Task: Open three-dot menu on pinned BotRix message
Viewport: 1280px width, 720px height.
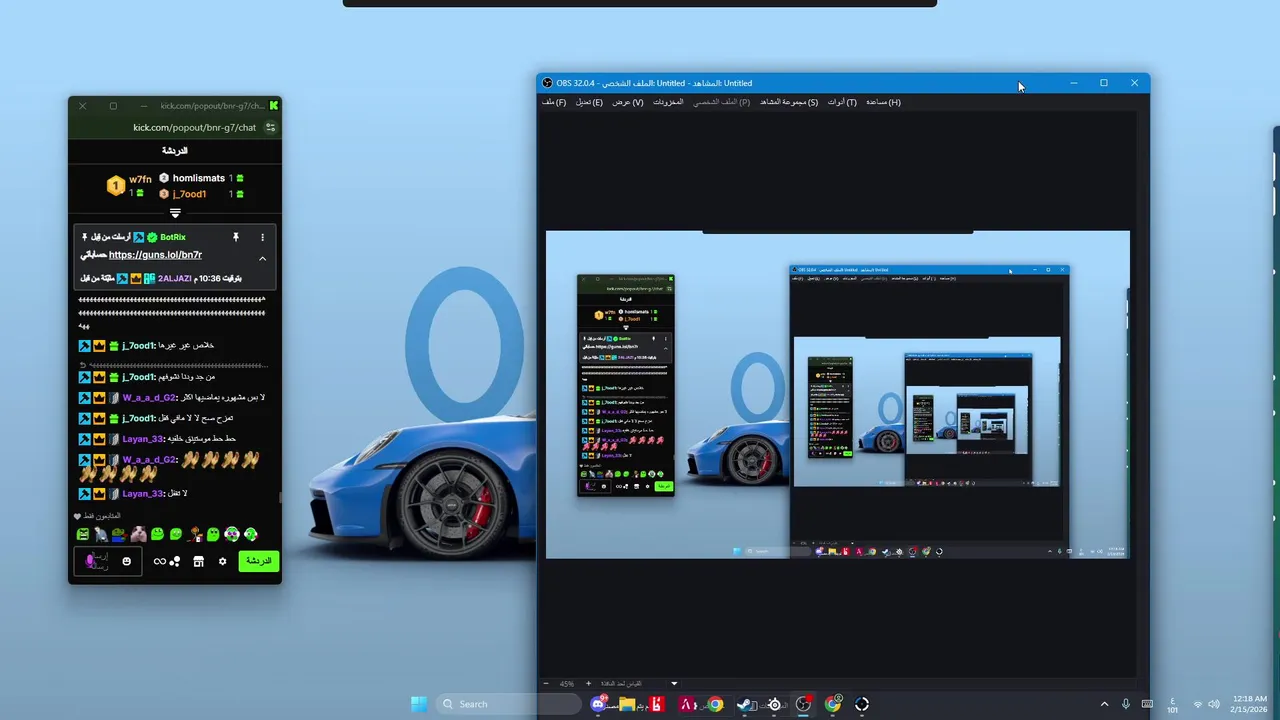Action: click(262, 237)
